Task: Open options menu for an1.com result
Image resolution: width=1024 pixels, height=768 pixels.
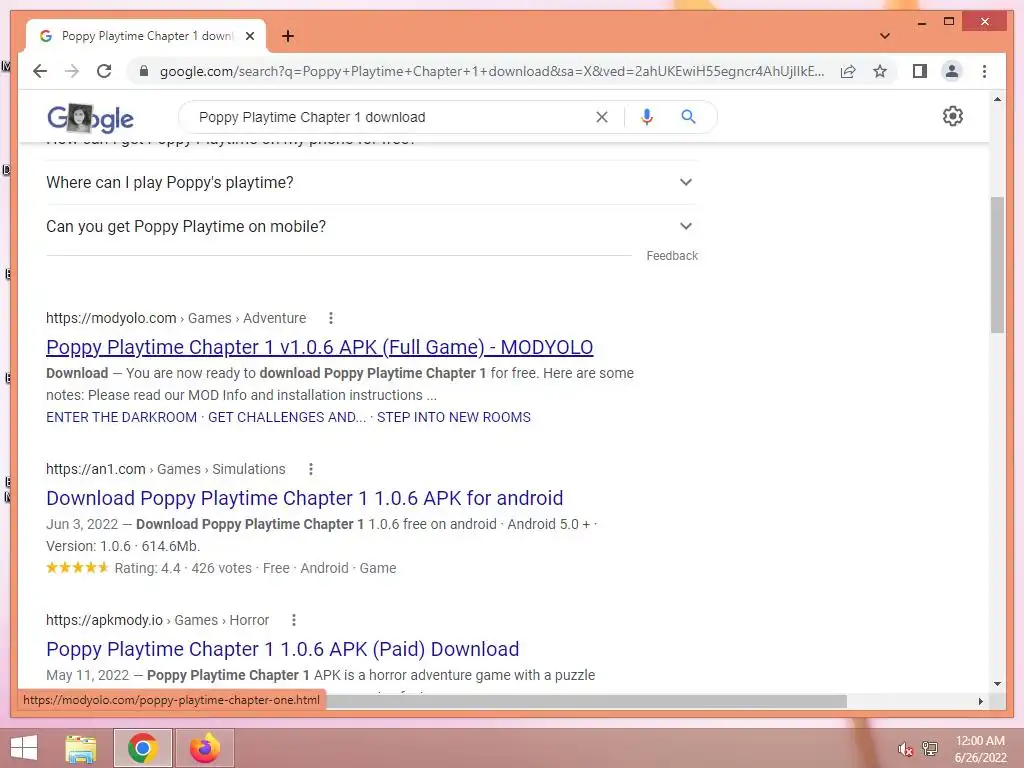Action: pyautogui.click(x=310, y=469)
